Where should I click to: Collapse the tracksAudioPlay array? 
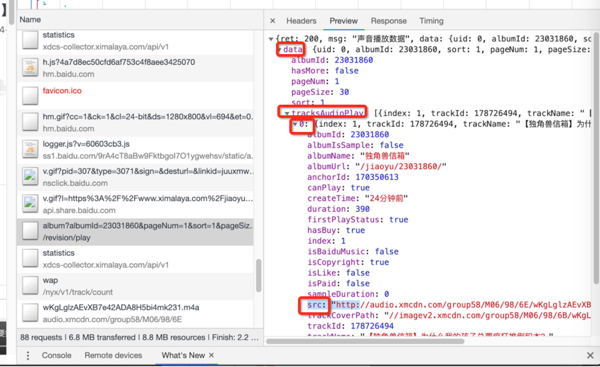(x=287, y=113)
